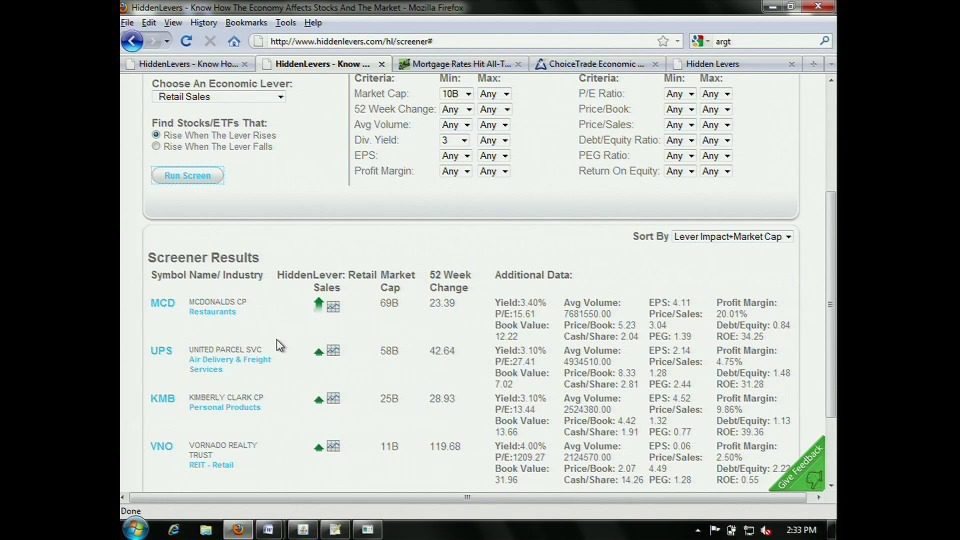Screen dimensions: 960x540
Task: Click green up arrow for KMB
Action: (x=318, y=399)
